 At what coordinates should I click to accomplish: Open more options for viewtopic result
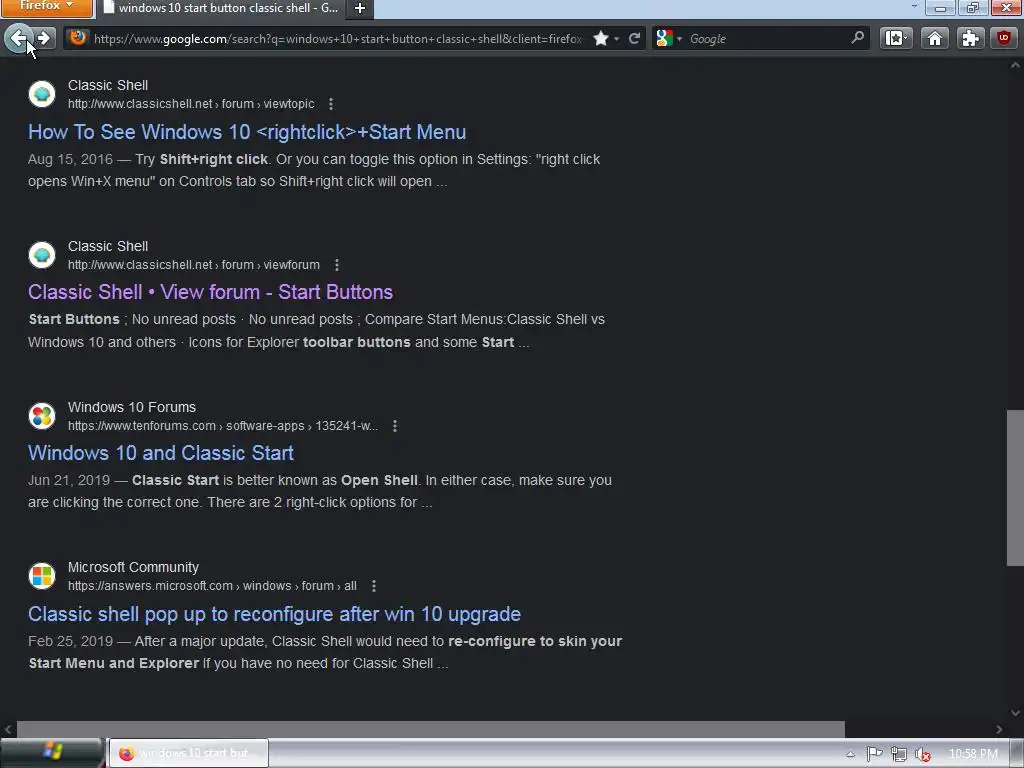coord(331,104)
